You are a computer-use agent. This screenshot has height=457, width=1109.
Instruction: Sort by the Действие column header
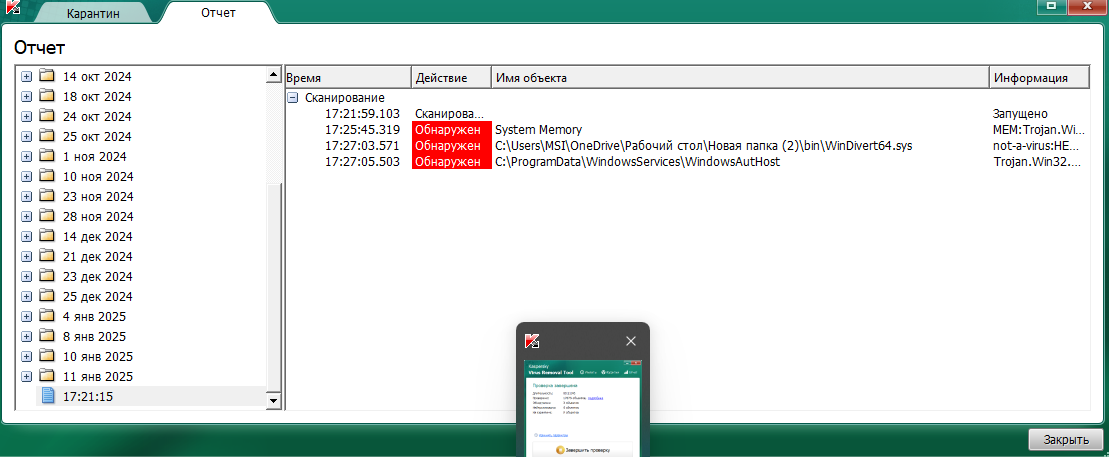(451, 77)
